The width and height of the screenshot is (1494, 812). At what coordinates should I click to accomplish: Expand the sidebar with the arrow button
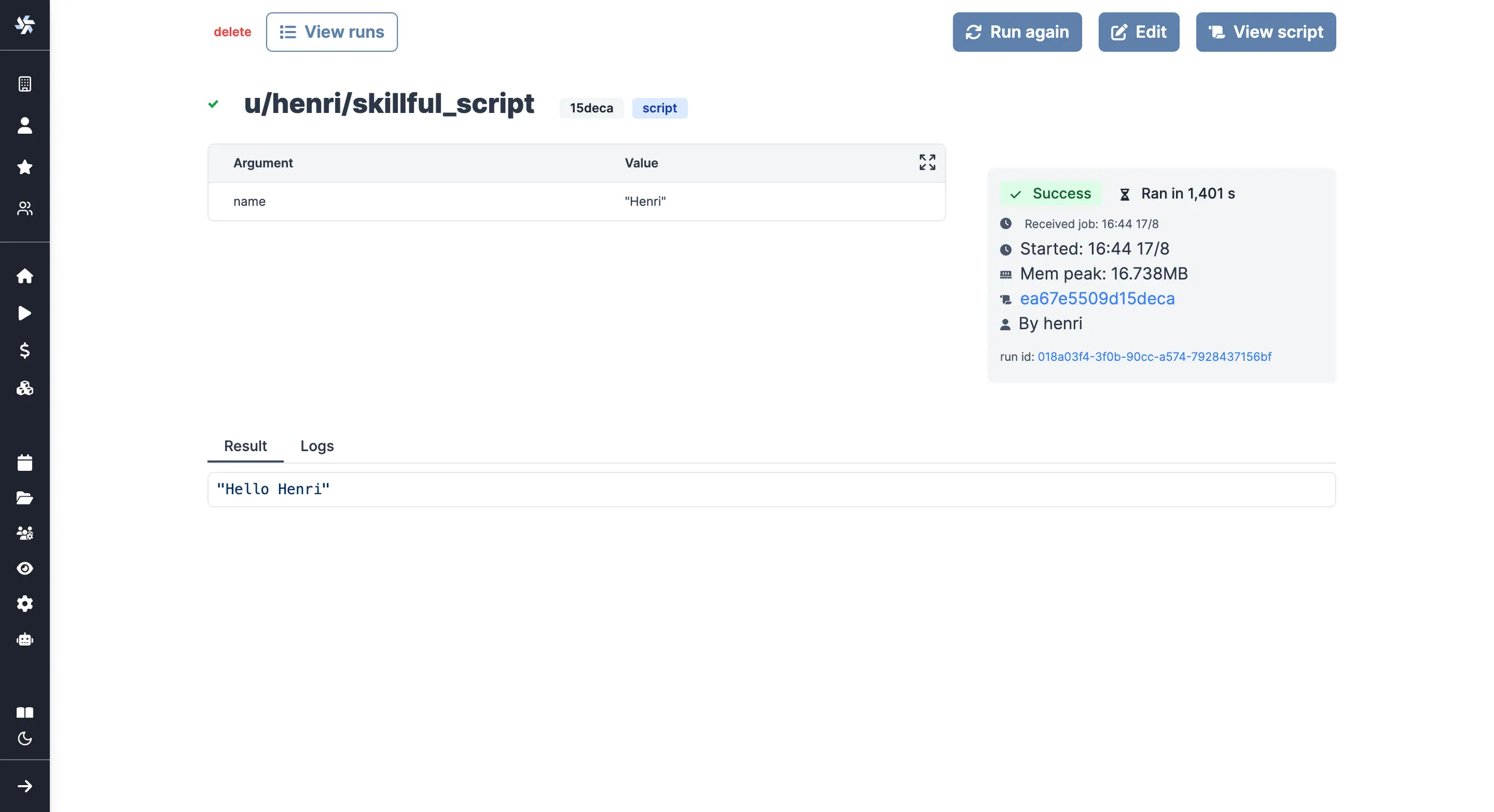[25, 786]
